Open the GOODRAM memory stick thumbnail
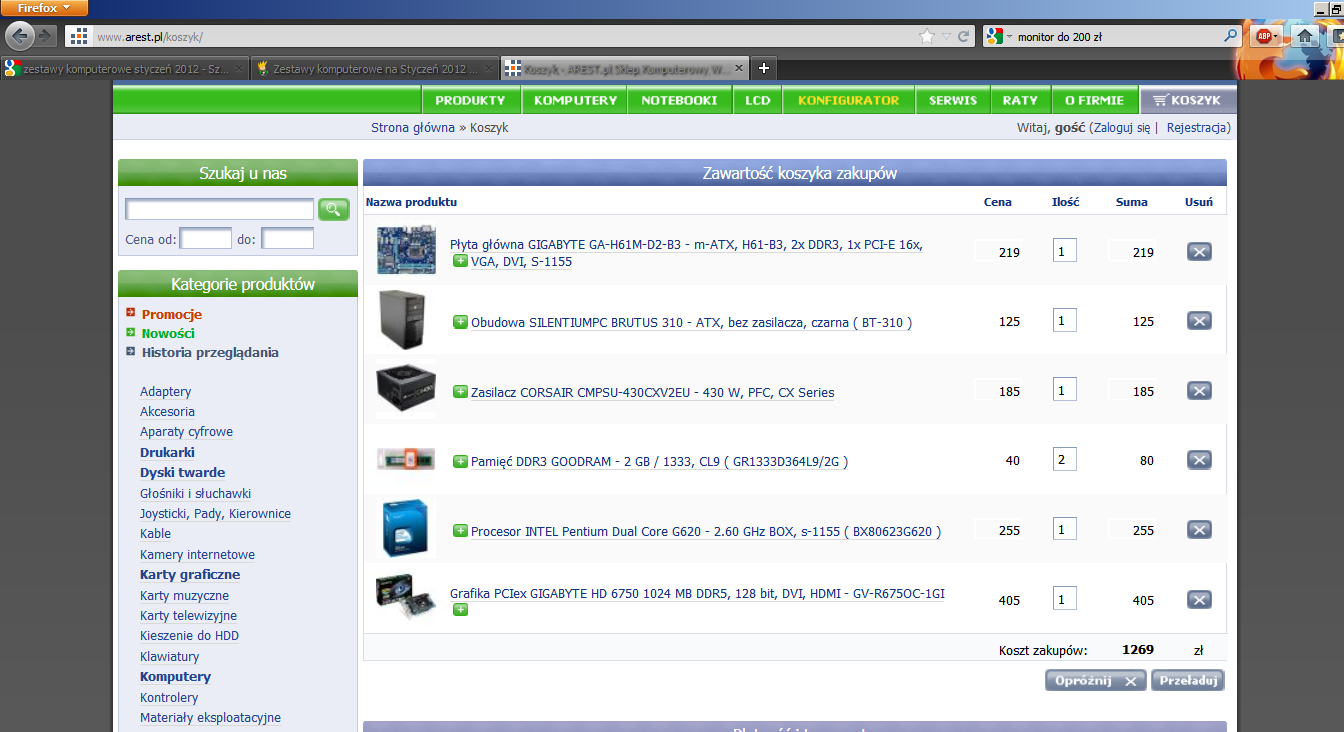The image size is (1344, 732). [406, 459]
